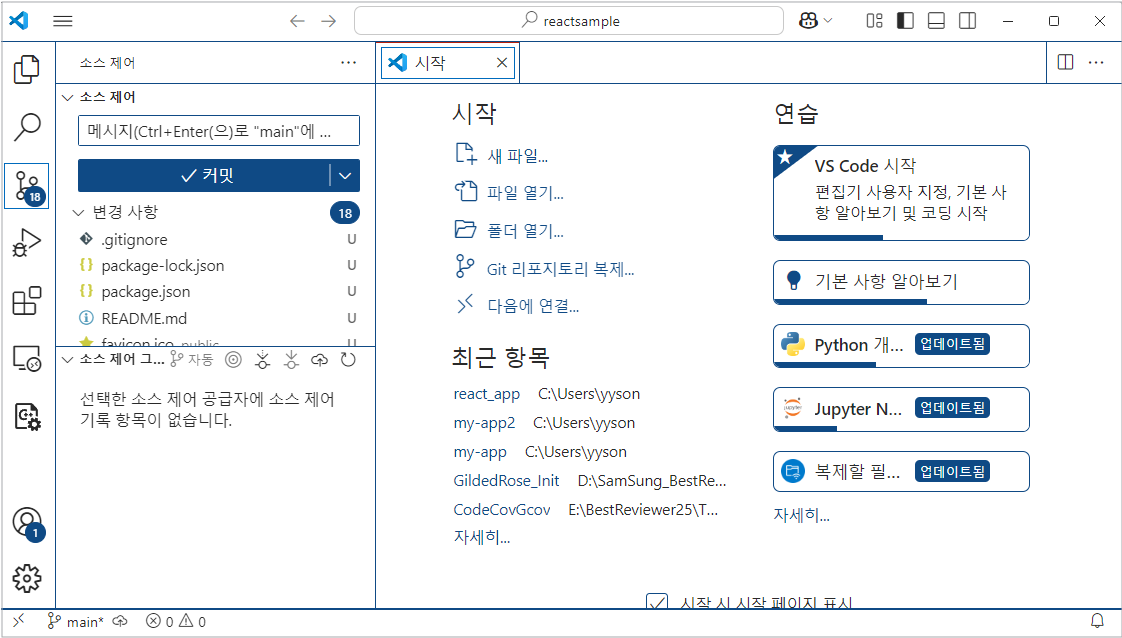The width and height of the screenshot is (1122, 638).
Task: Click the 커밋 button
Action: coord(204,175)
